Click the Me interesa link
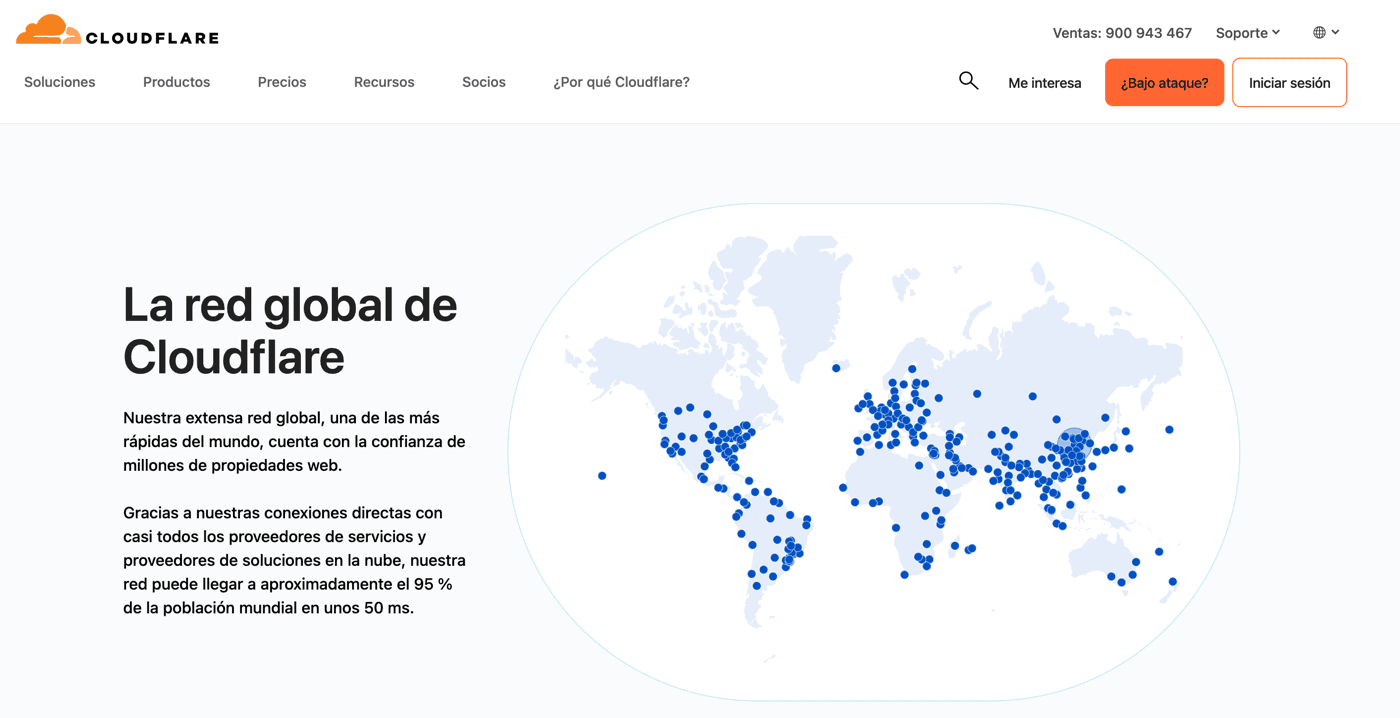 point(1045,83)
